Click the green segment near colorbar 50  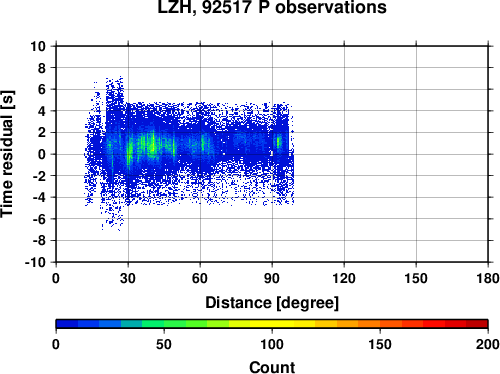tap(164, 324)
